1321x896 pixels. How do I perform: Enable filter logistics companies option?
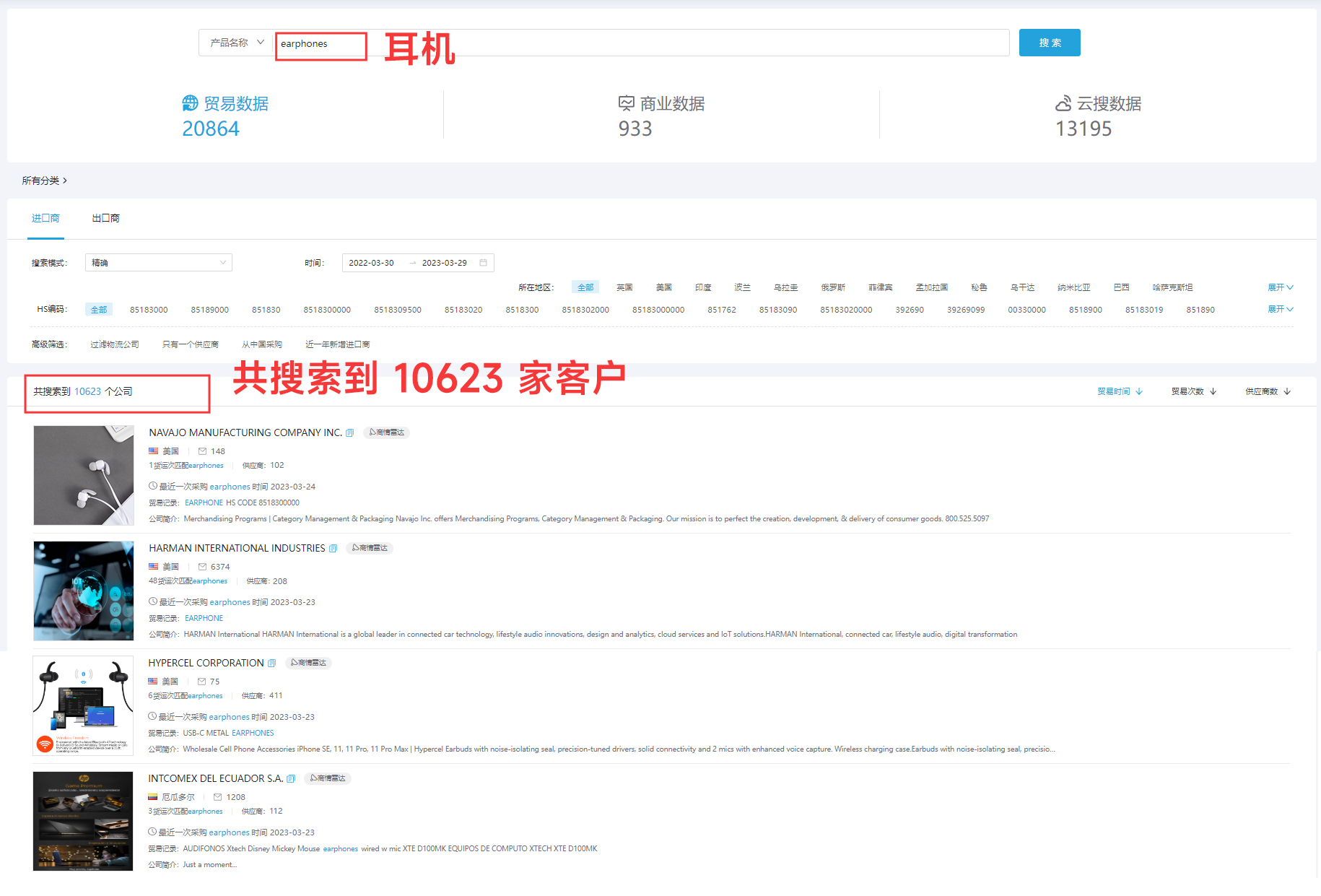click(x=115, y=344)
